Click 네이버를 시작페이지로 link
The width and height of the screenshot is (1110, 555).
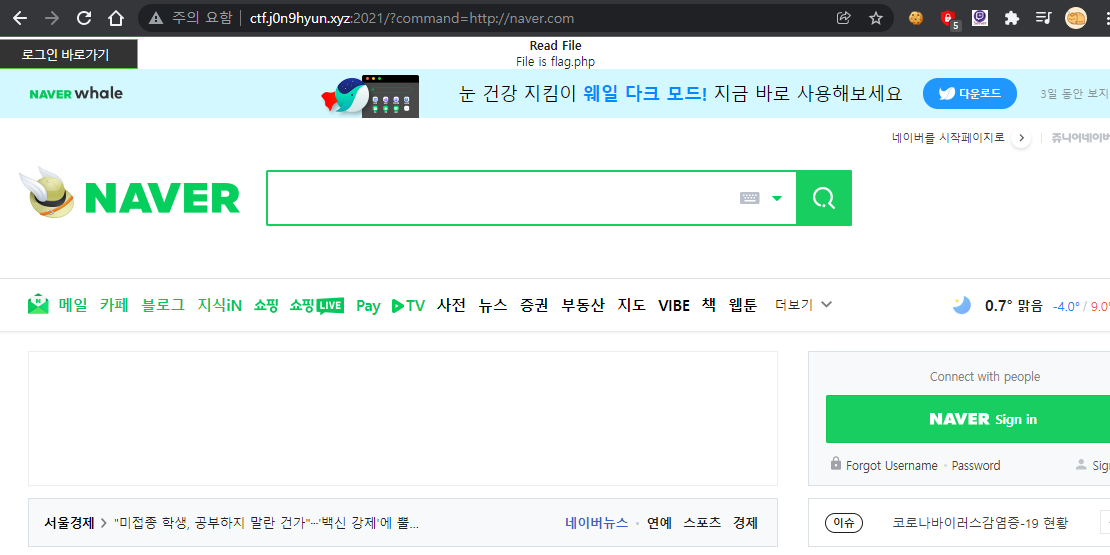948,137
